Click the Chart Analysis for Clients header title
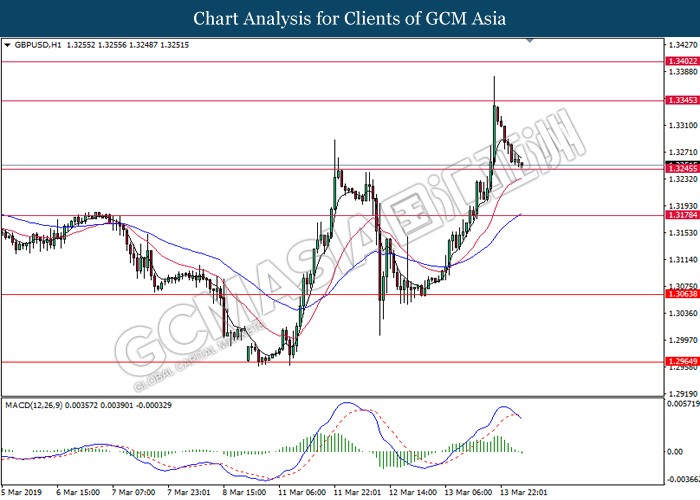 (x=350, y=18)
